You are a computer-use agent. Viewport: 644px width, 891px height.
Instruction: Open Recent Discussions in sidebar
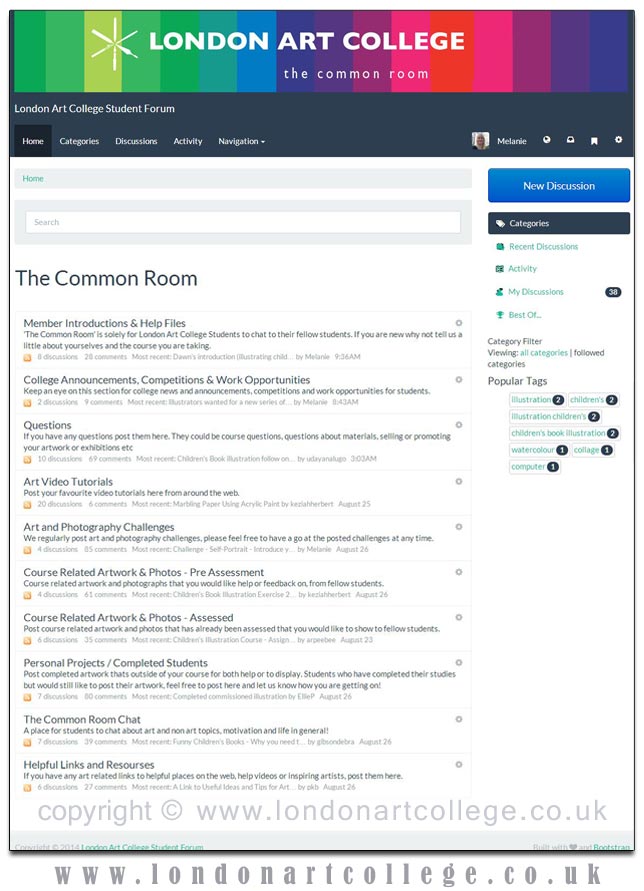pos(543,247)
